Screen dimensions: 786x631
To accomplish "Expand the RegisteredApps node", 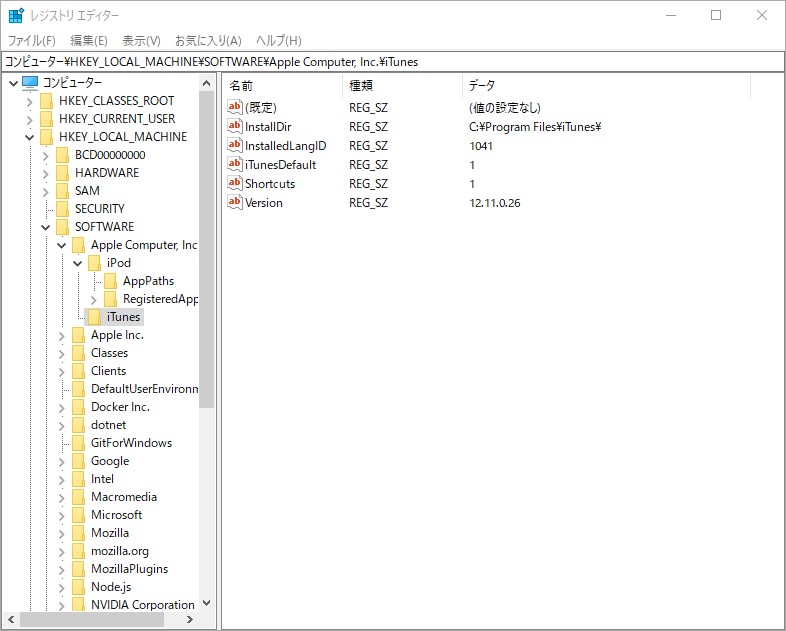I will pos(94,300).
